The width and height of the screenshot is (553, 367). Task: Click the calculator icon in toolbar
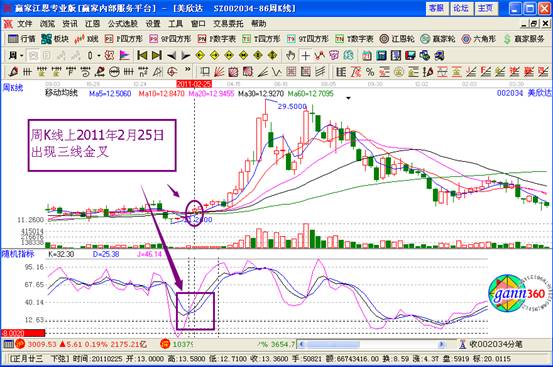tap(381, 55)
